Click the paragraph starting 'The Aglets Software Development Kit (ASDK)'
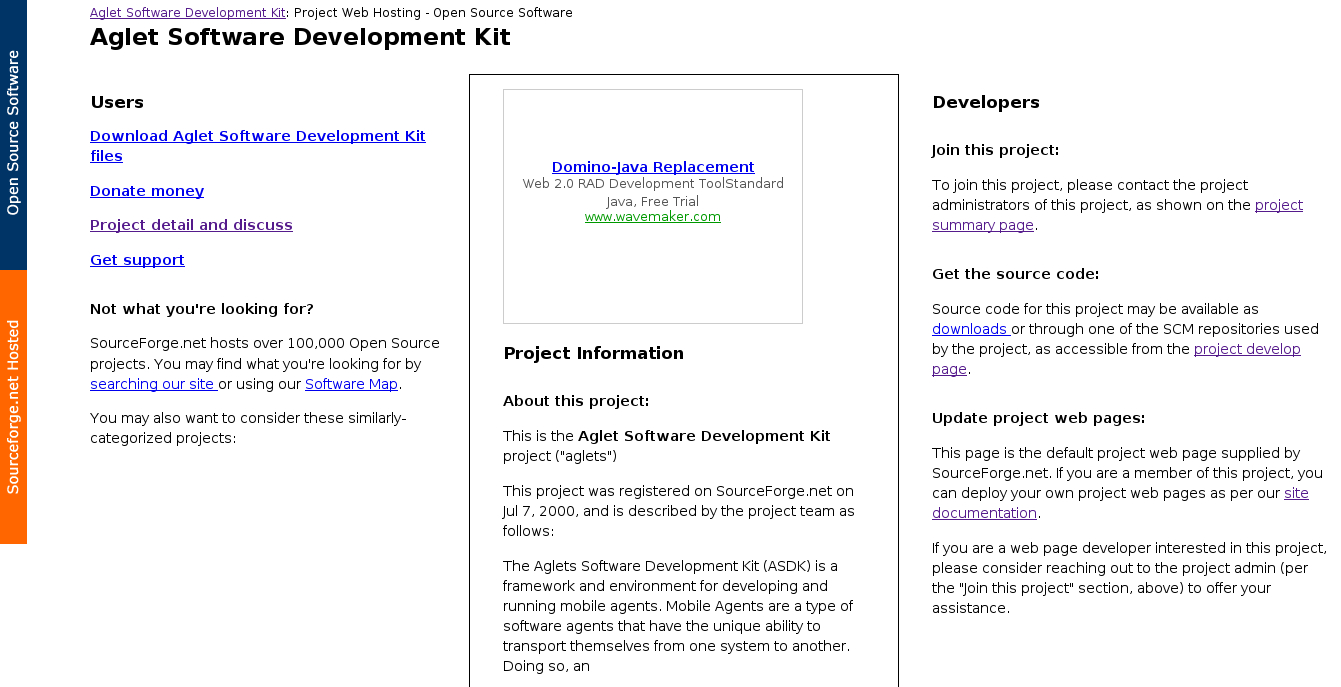Screen dimensions: 1341x687 (677, 616)
